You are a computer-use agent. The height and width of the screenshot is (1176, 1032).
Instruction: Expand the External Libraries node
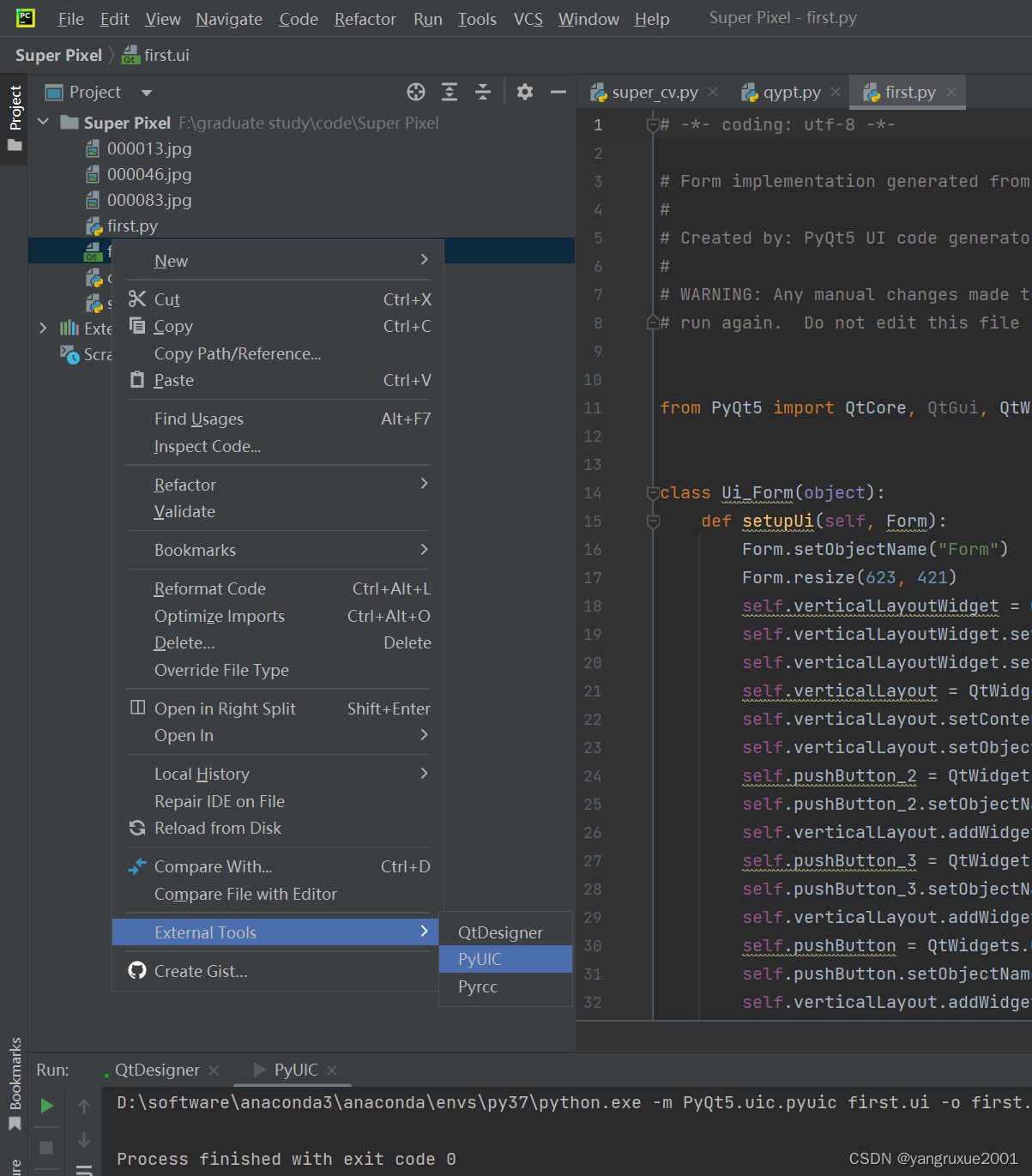44,328
